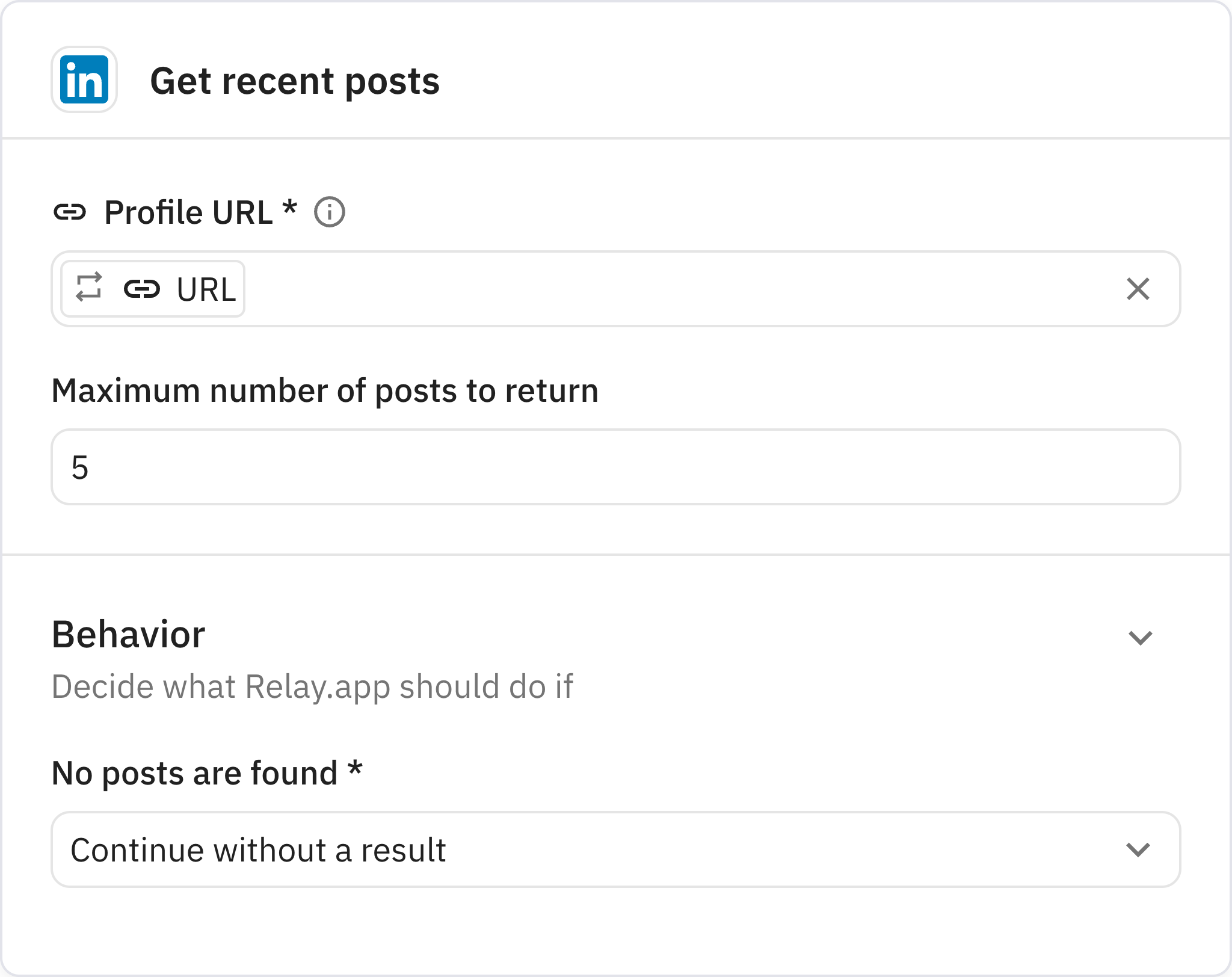1232x977 pixels.
Task: Open the No posts are found dropdown arrow
Action: pos(1137,850)
